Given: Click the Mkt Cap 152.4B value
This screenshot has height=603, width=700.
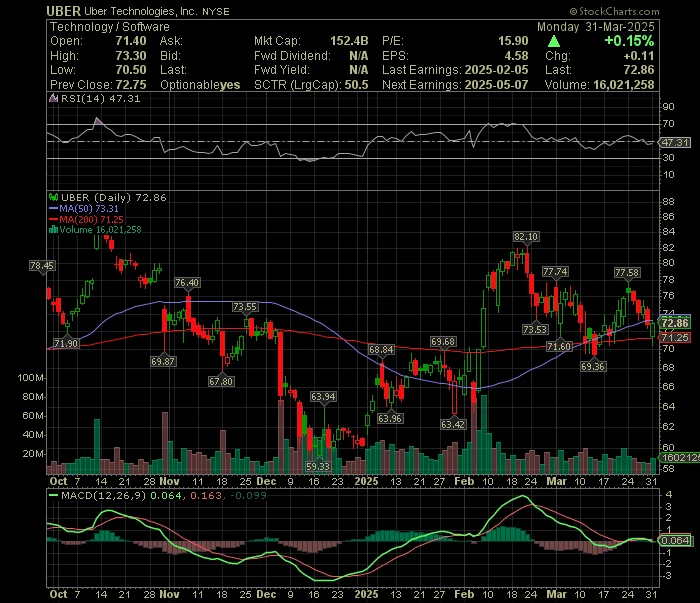Looking at the screenshot, I should [x=349, y=41].
